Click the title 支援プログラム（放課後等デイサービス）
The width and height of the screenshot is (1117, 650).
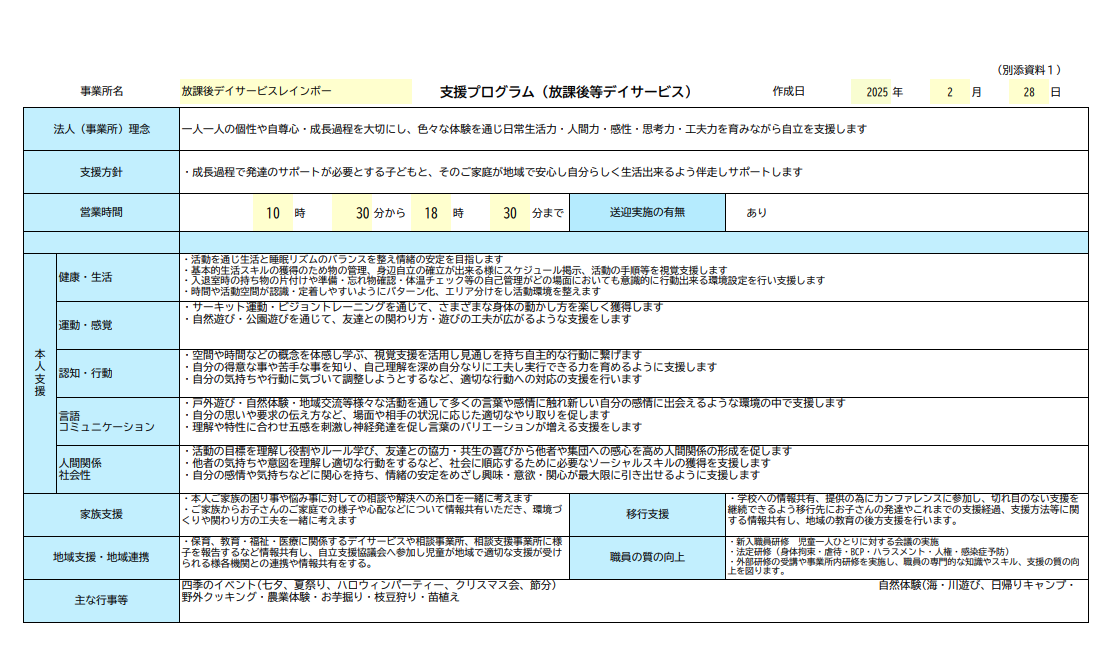click(566, 92)
